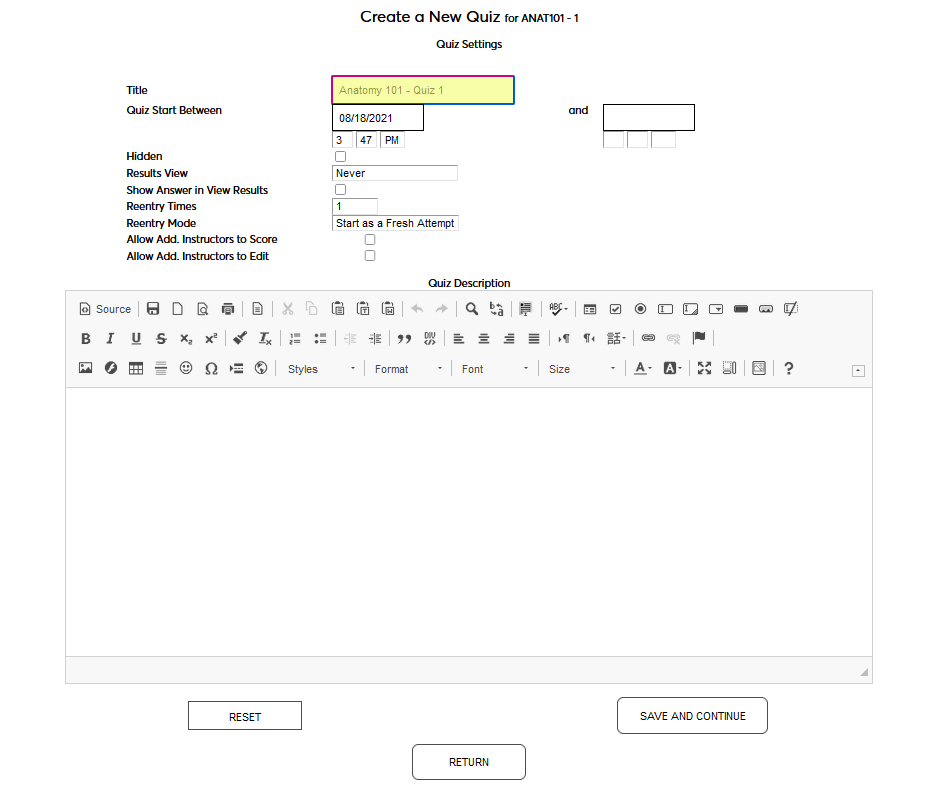Viewport: 936px width, 791px height.
Task: Insert a Checkbox form field icon
Action: click(x=615, y=309)
